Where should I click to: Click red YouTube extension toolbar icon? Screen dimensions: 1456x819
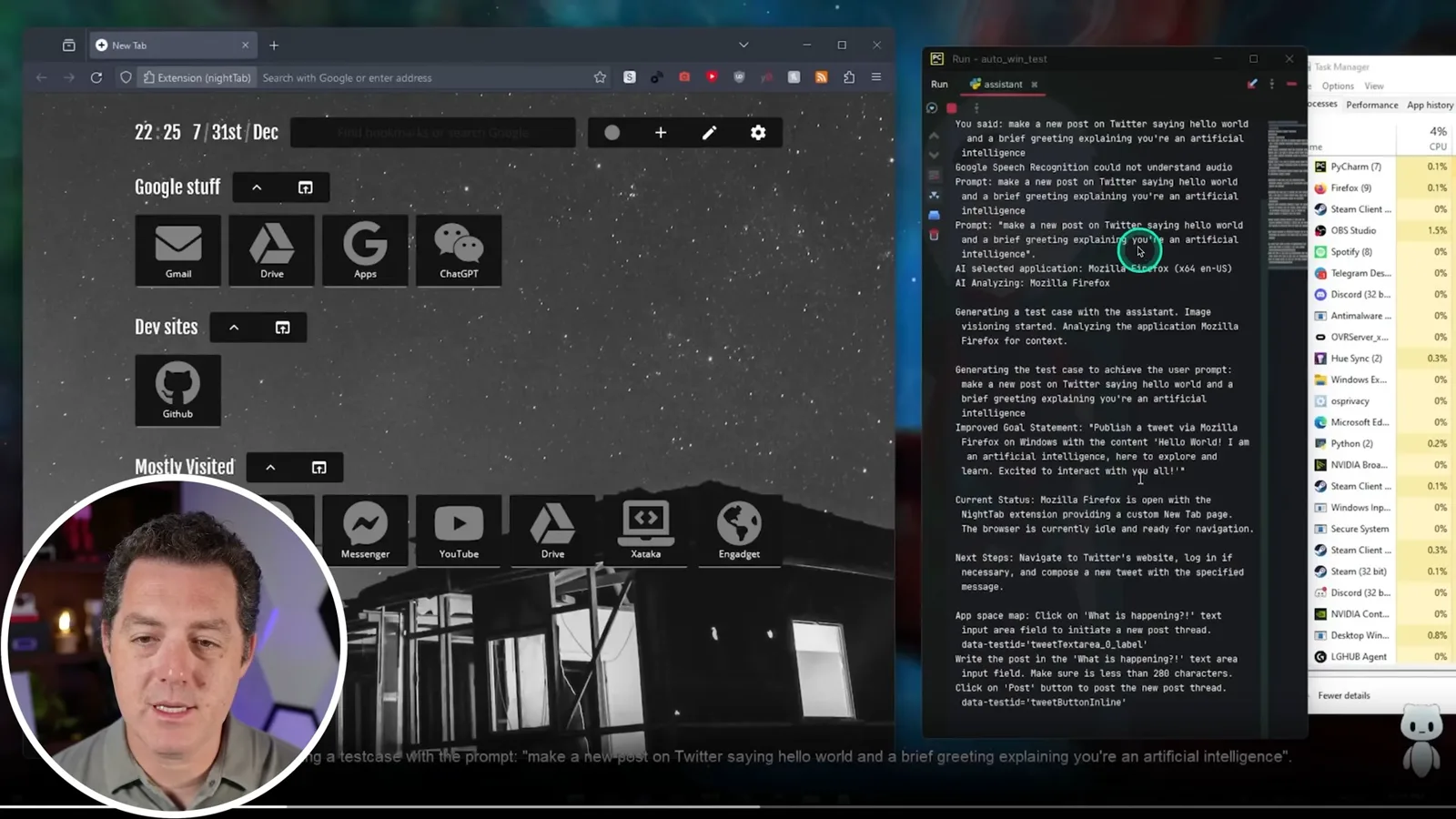click(712, 77)
